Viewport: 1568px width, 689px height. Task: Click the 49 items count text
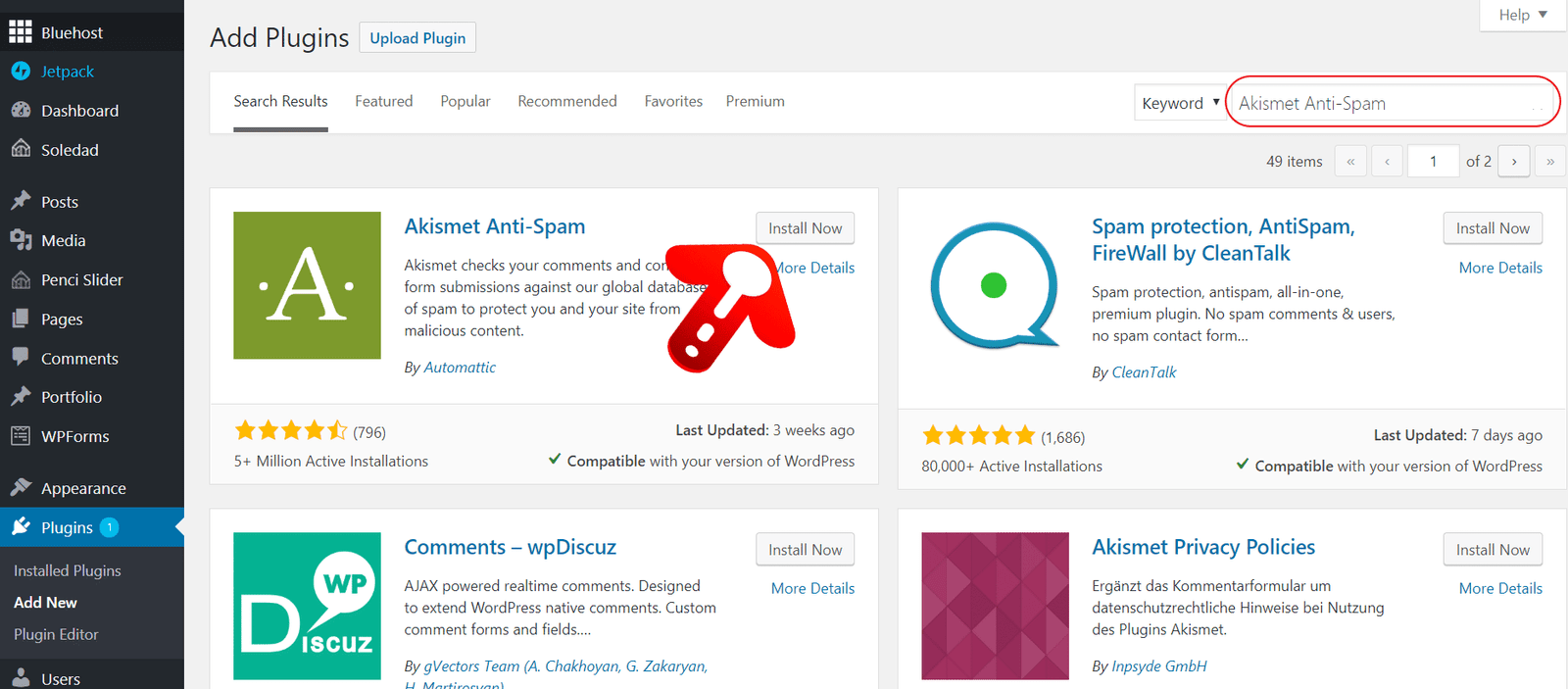pos(1295,161)
